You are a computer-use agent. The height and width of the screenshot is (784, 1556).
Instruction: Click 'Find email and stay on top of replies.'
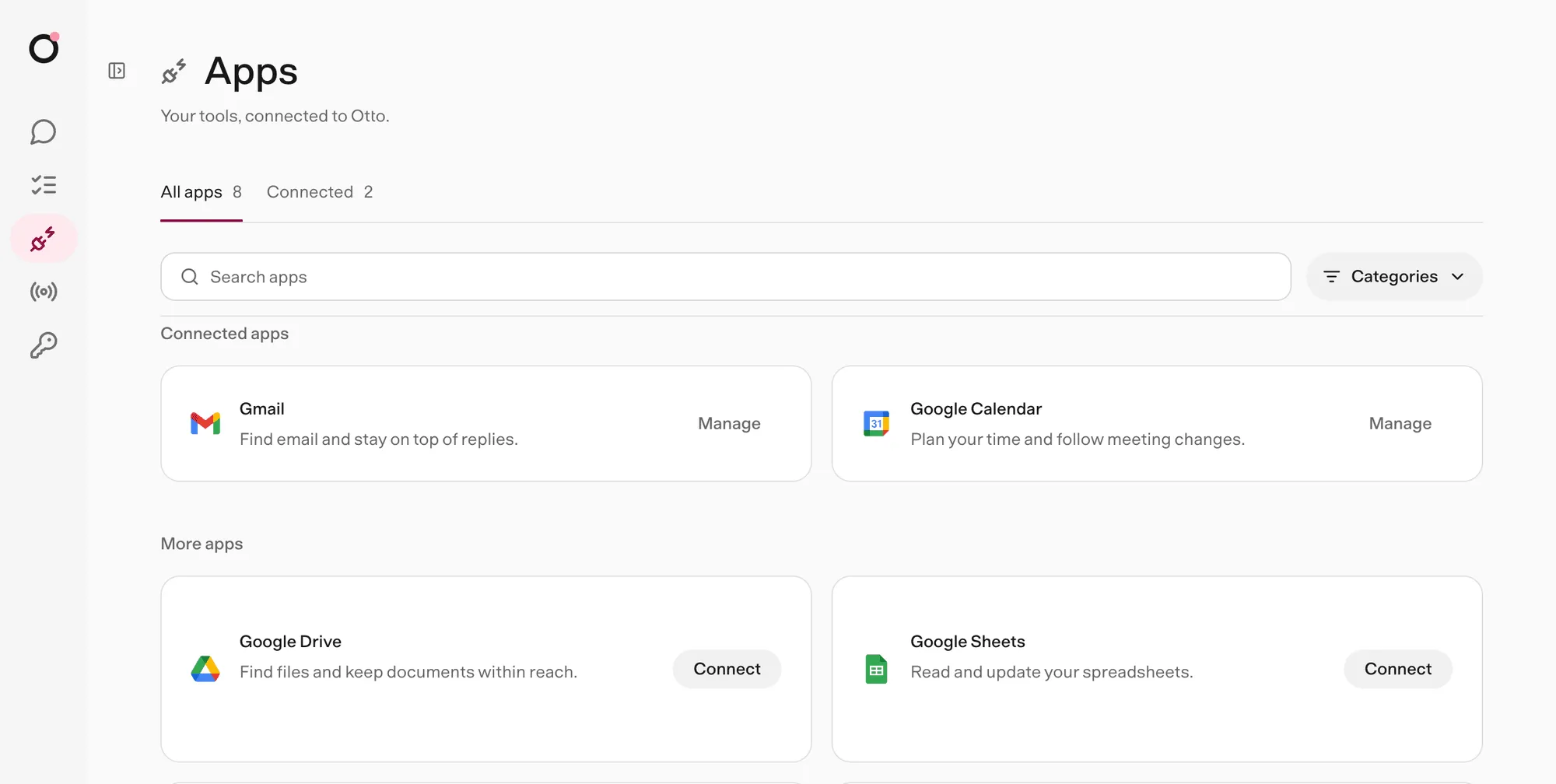(x=379, y=439)
